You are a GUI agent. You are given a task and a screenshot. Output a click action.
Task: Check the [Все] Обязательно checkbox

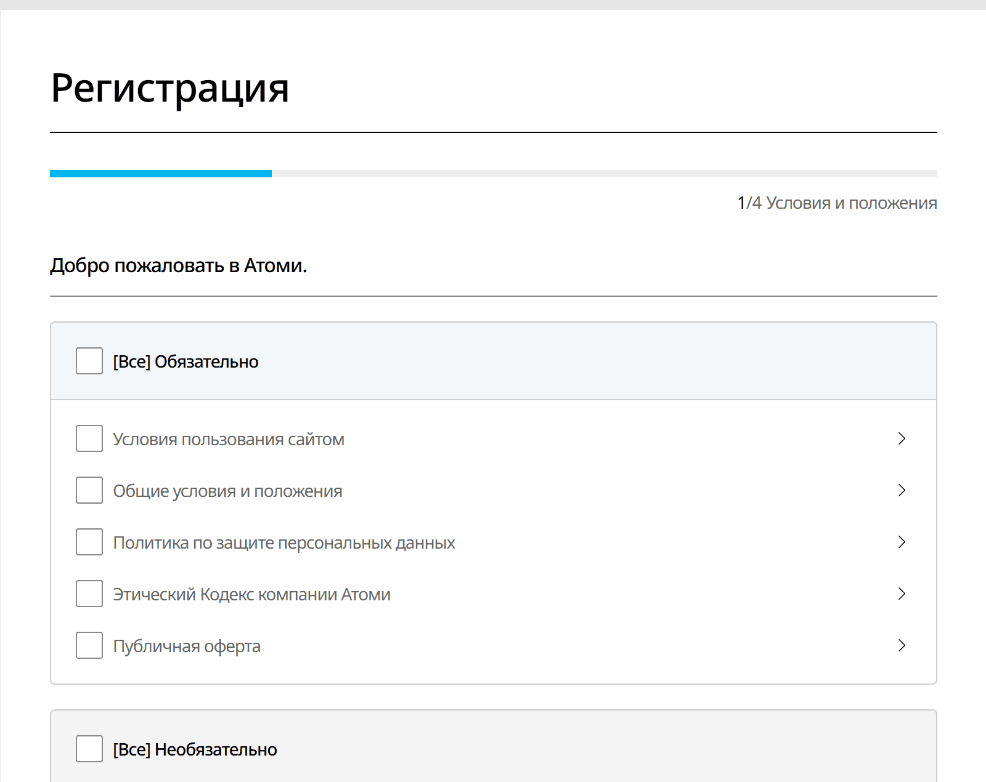point(89,361)
